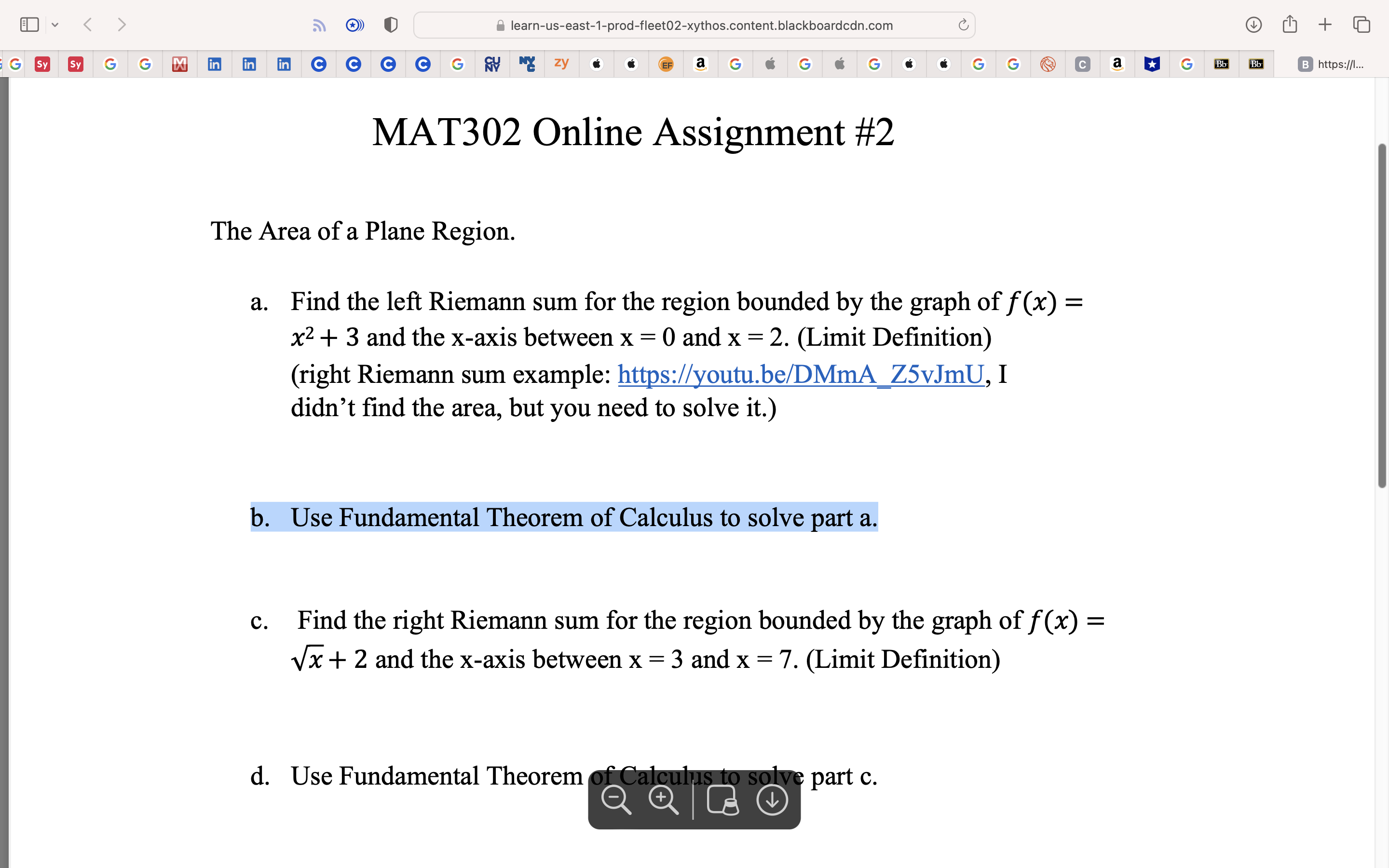Open the zyBooks bookmark in the favorites bar
The image size is (1389, 868).
pos(561,64)
